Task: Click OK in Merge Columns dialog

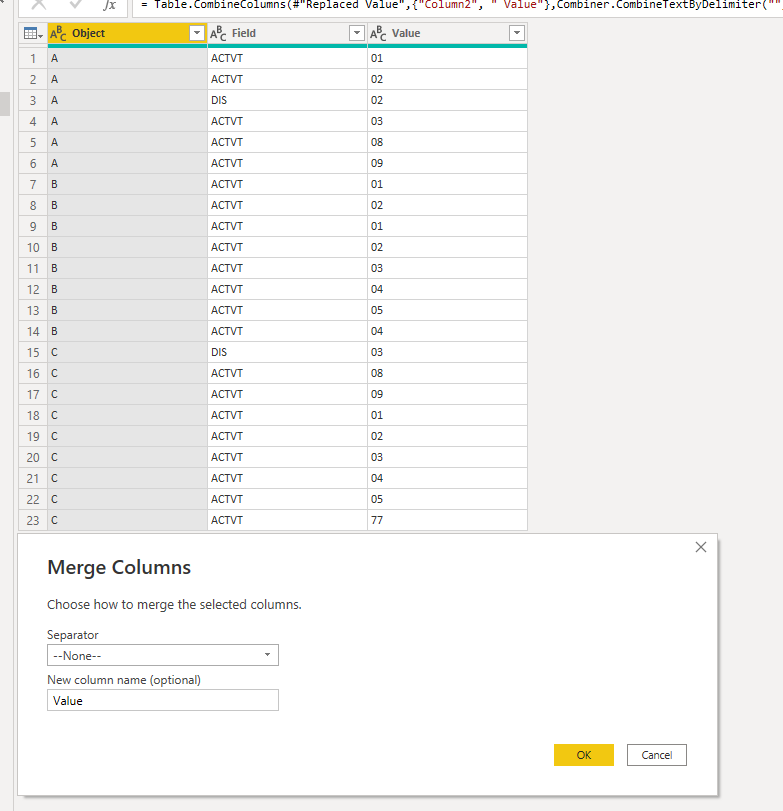Action: tap(583, 755)
